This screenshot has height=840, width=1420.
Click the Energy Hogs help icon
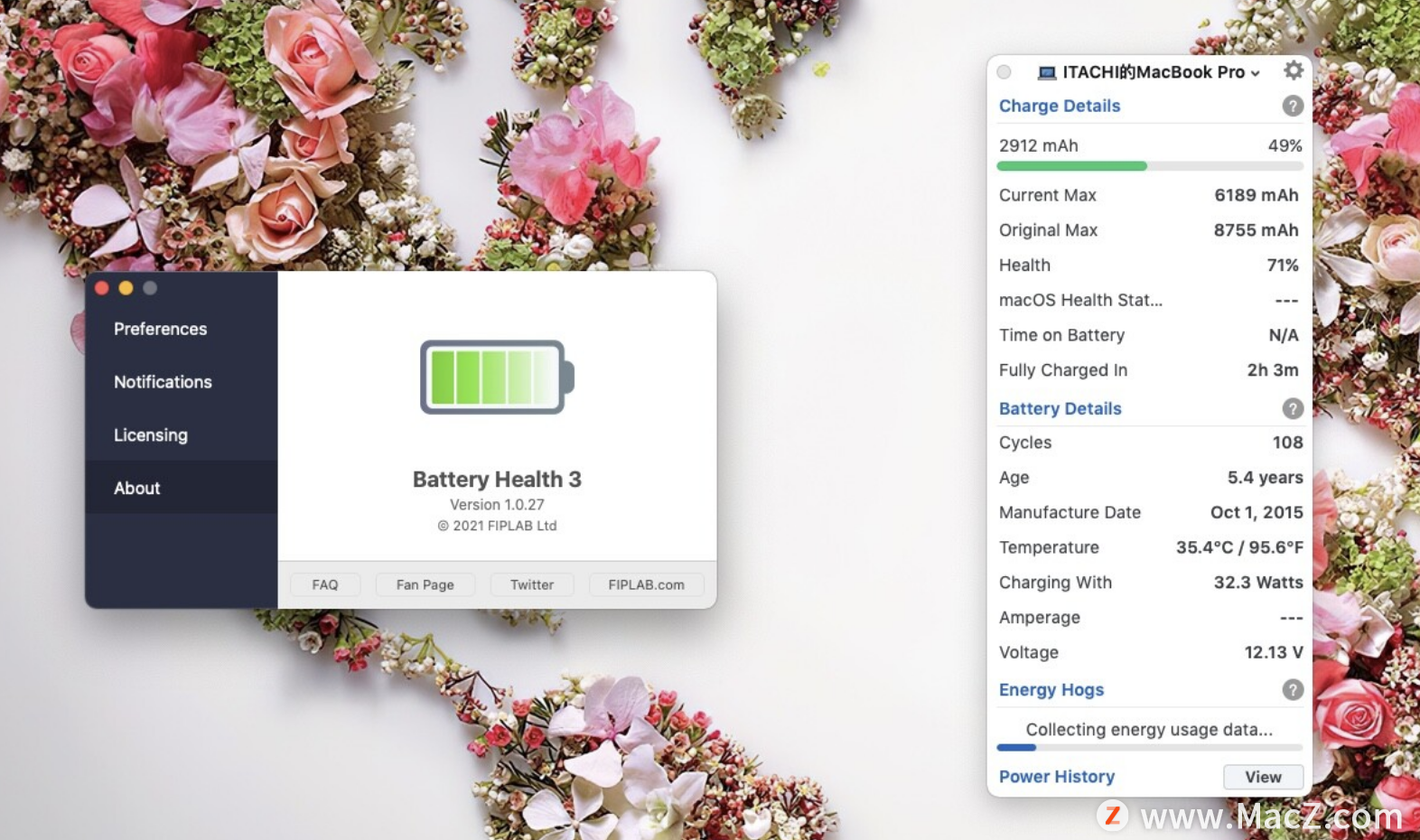(x=1293, y=690)
